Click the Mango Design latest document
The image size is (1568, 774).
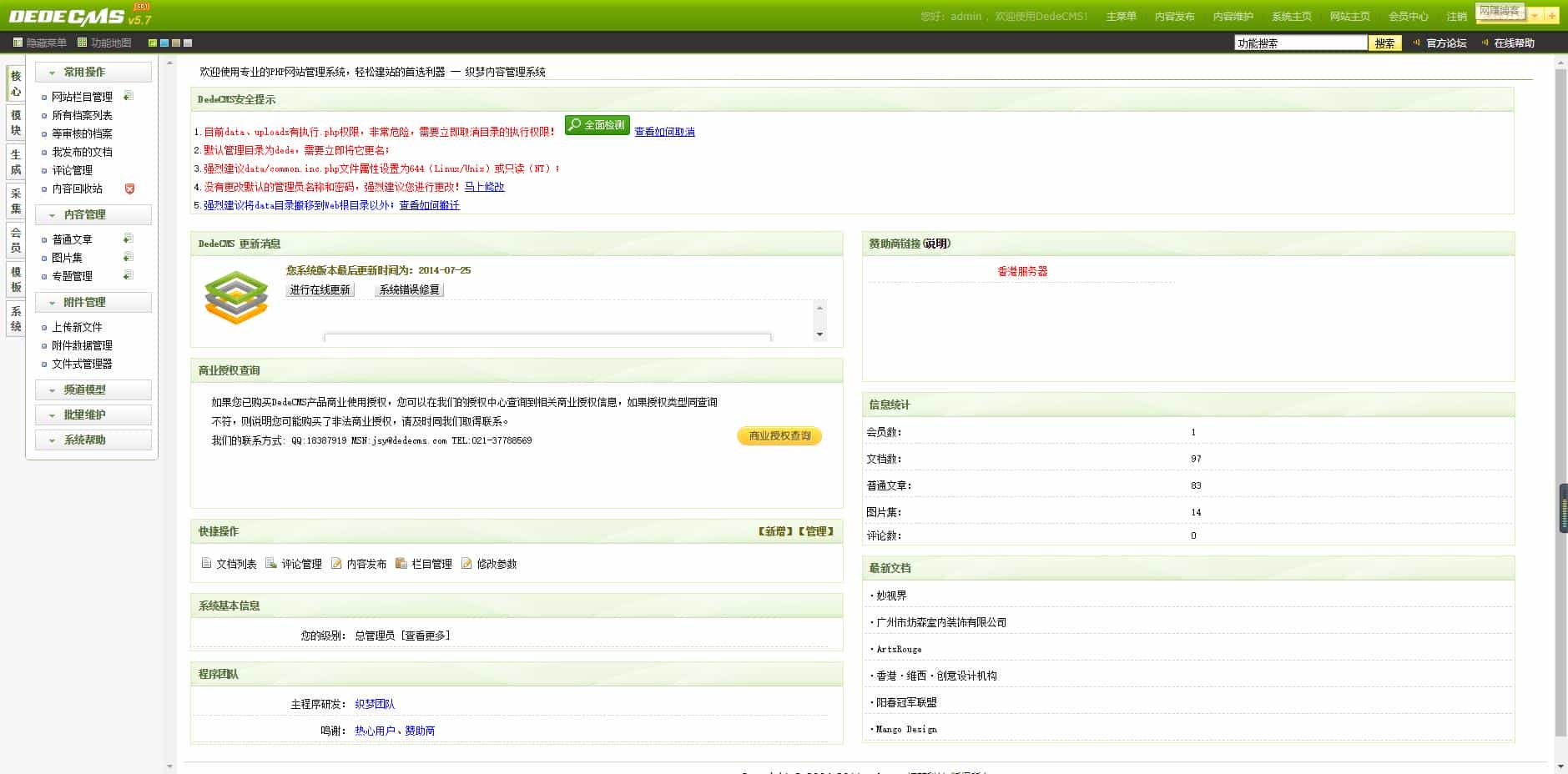tap(906, 729)
